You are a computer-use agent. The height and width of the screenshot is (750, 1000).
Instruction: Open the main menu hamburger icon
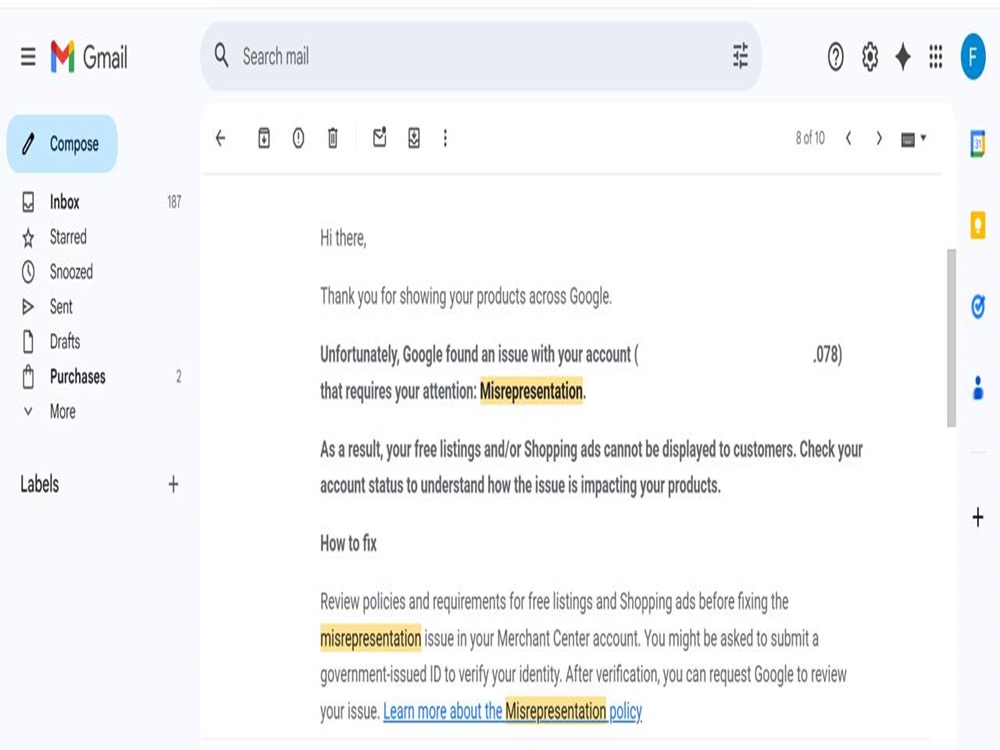pos(28,57)
